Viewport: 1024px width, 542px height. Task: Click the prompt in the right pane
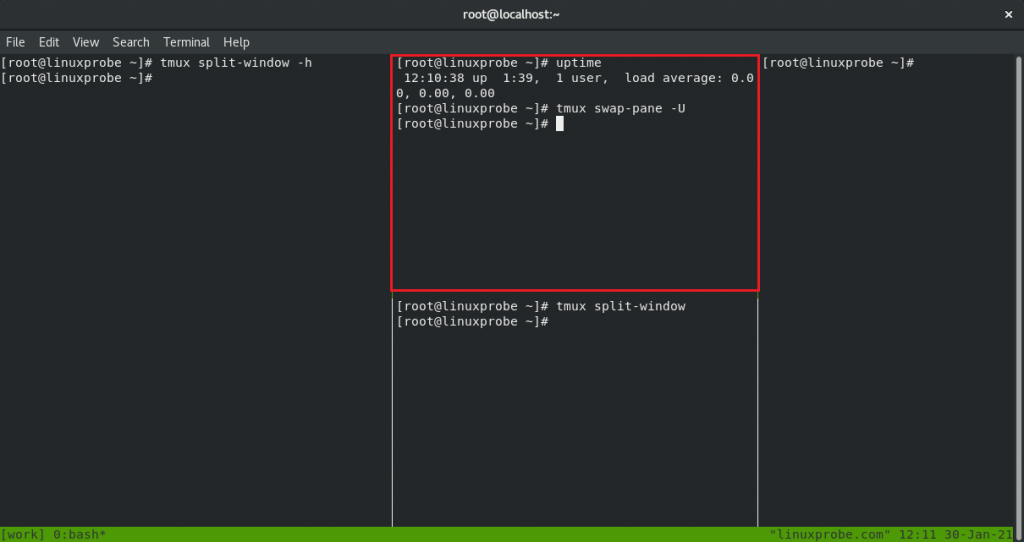pyautogui.click(x=838, y=63)
